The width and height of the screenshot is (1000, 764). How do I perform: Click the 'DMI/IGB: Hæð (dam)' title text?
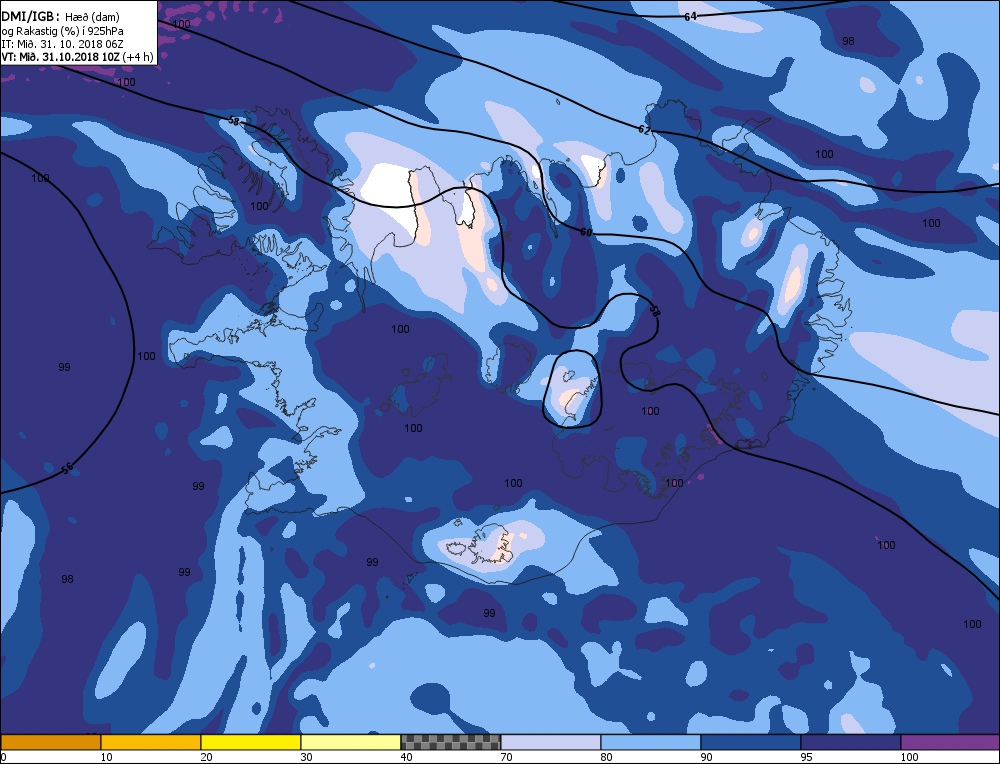coord(61,17)
